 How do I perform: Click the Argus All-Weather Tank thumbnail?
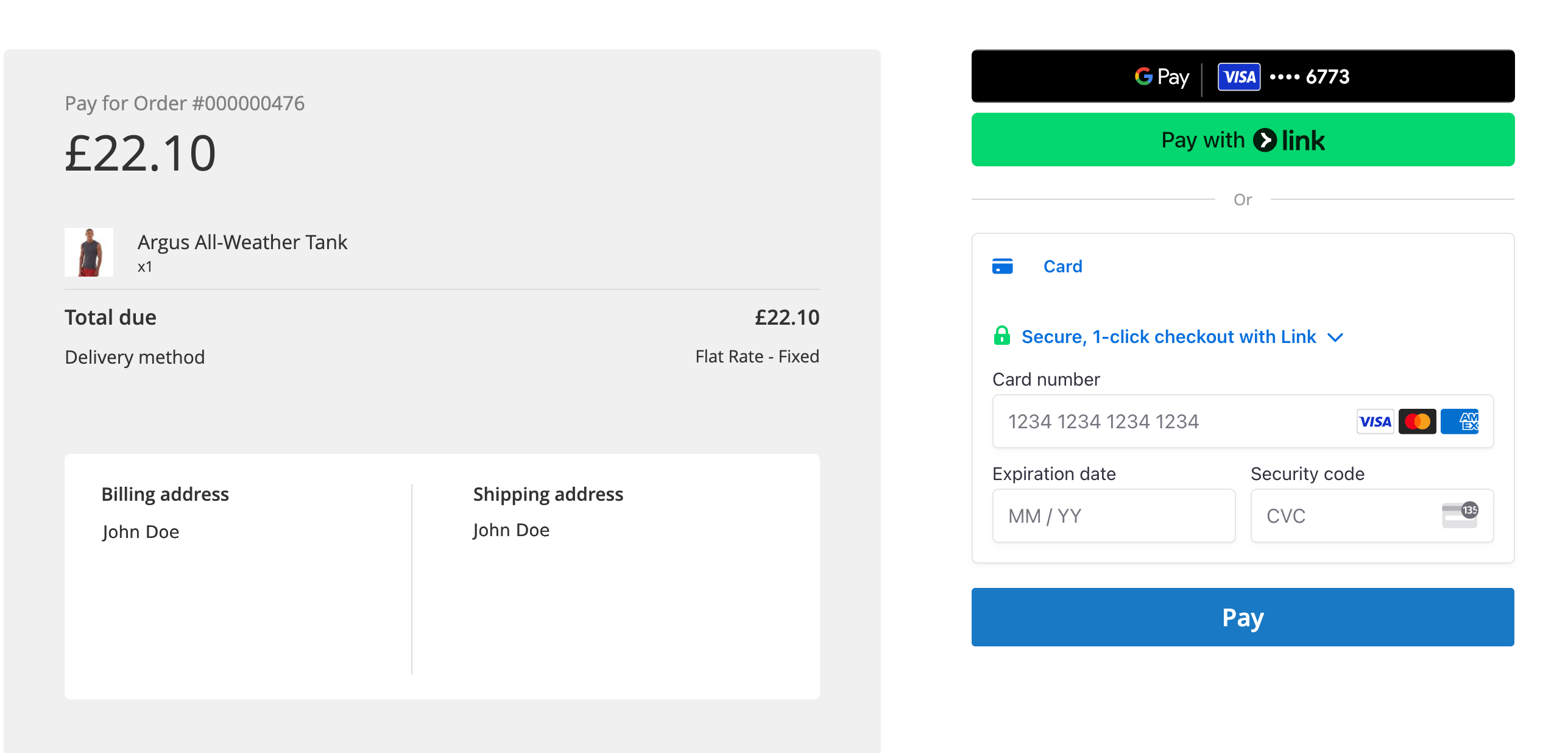tap(89, 252)
